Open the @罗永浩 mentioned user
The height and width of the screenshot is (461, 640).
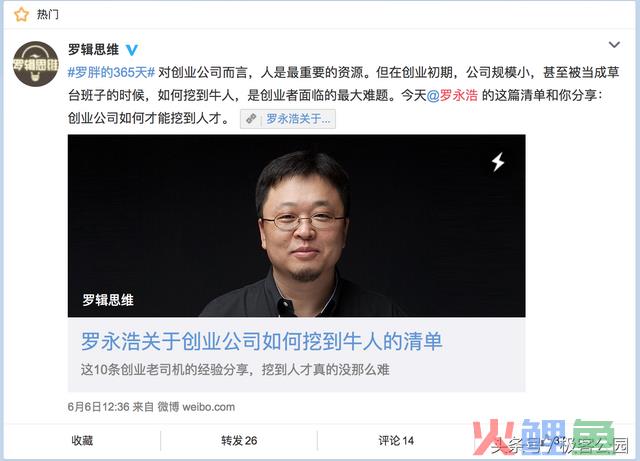tap(452, 95)
